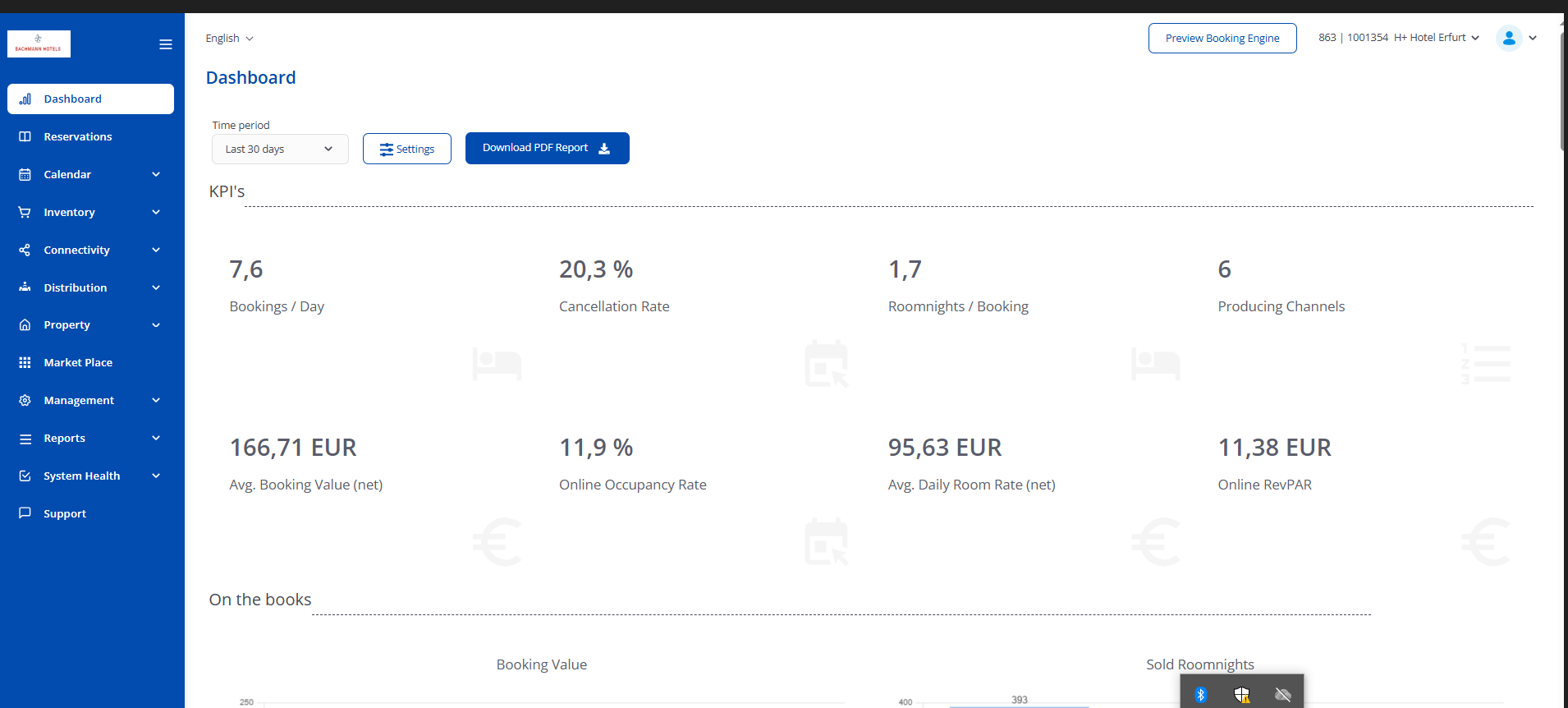Expand the Connectivity menu chevron
Viewport: 1568px width, 708px height.
(156, 250)
